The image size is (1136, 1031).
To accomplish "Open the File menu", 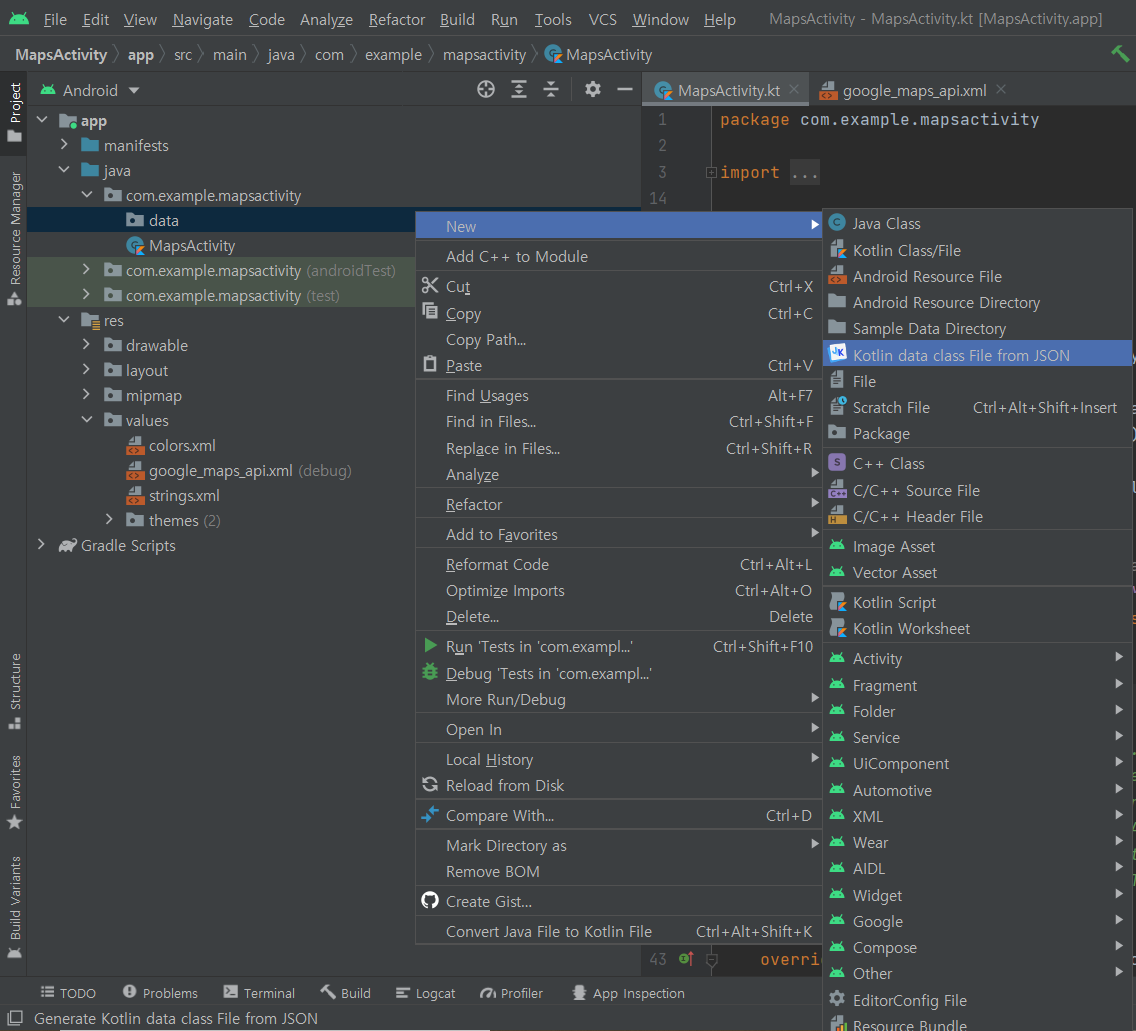I will [x=55, y=20].
